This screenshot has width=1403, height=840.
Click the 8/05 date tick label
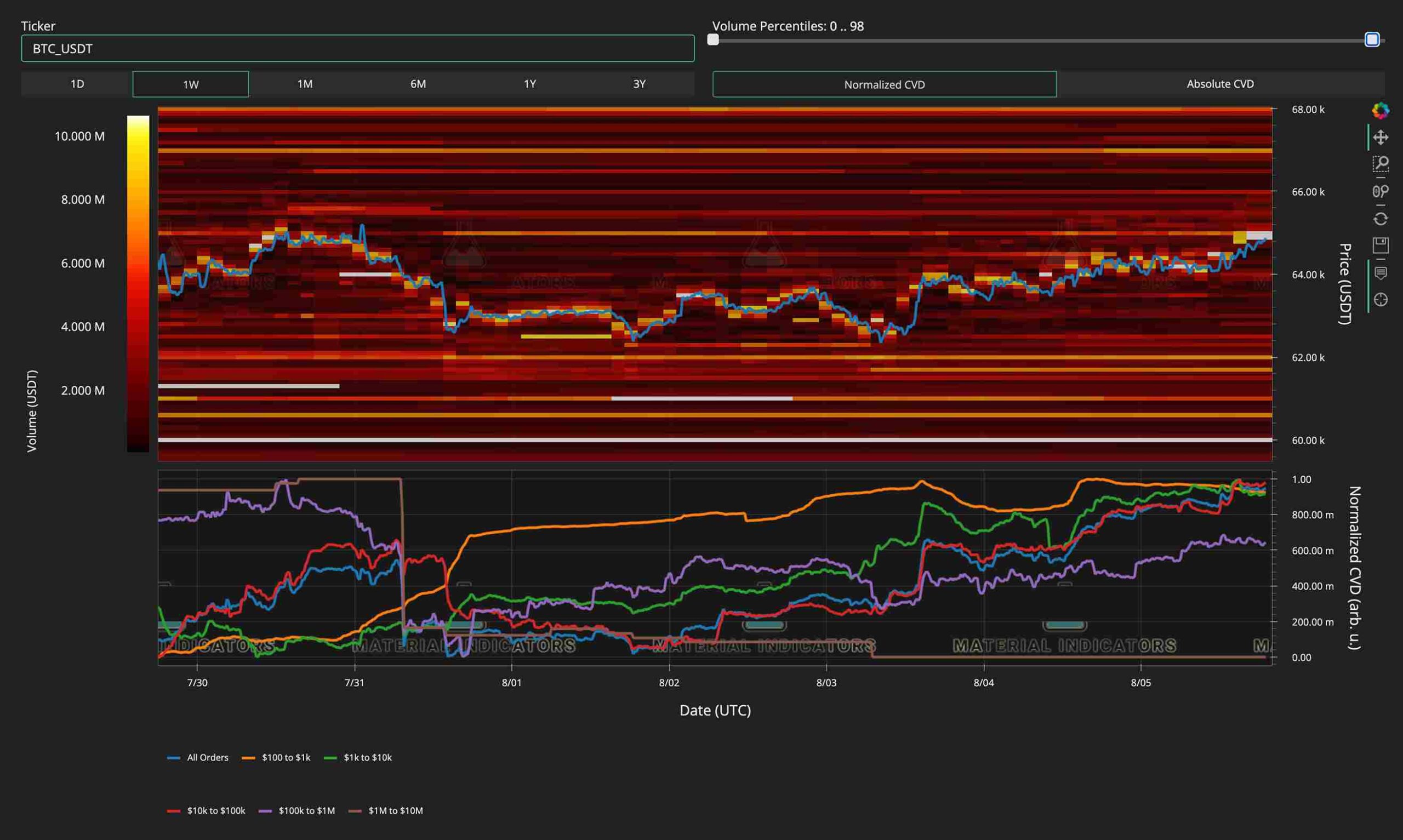(1141, 683)
